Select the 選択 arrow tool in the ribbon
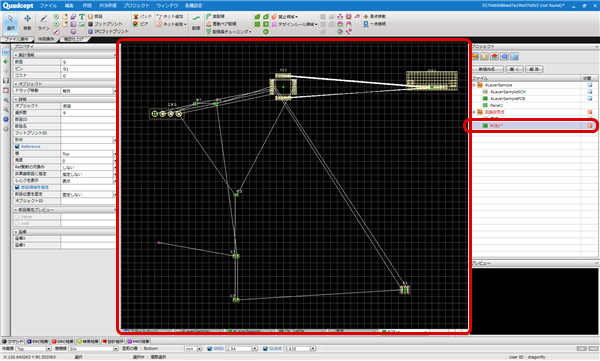The height and width of the screenshot is (361, 600). (10, 23)
